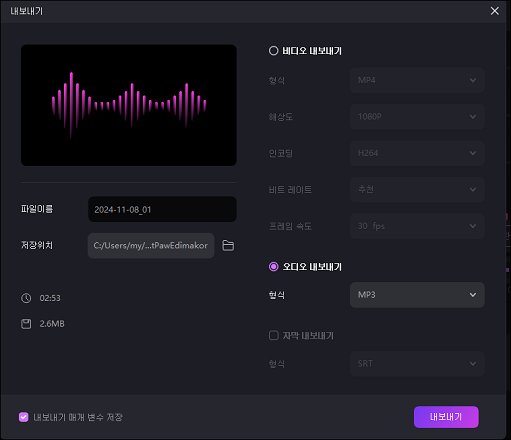The height and width of the screenshot is (440, 511).
Task: Click the audio waveform preview thumbnail
Action: [x=129, y=105]
